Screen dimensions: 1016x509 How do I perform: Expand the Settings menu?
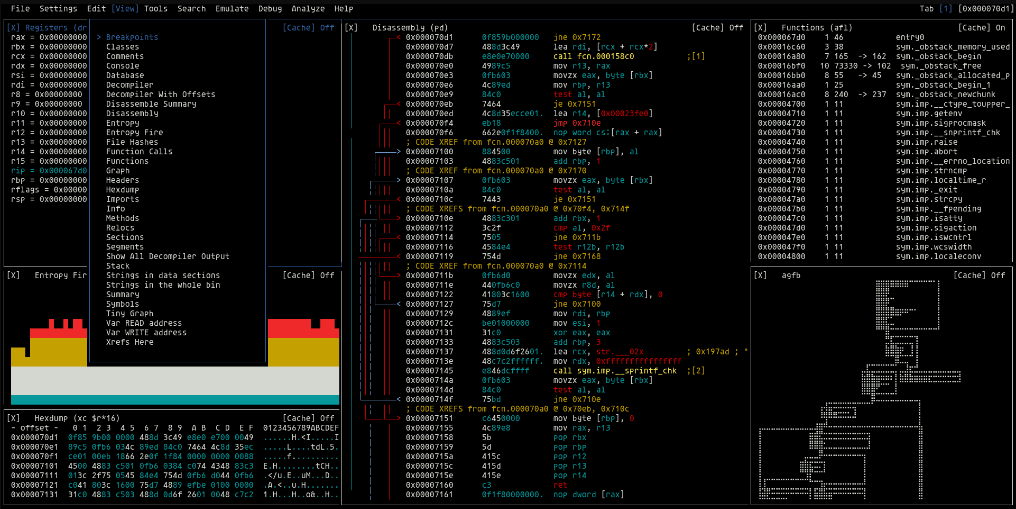[58, 8]
